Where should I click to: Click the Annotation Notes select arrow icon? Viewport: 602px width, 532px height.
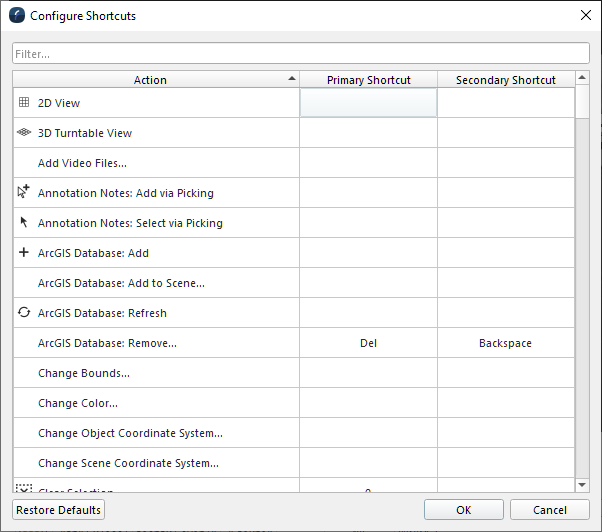coord(24,222)
